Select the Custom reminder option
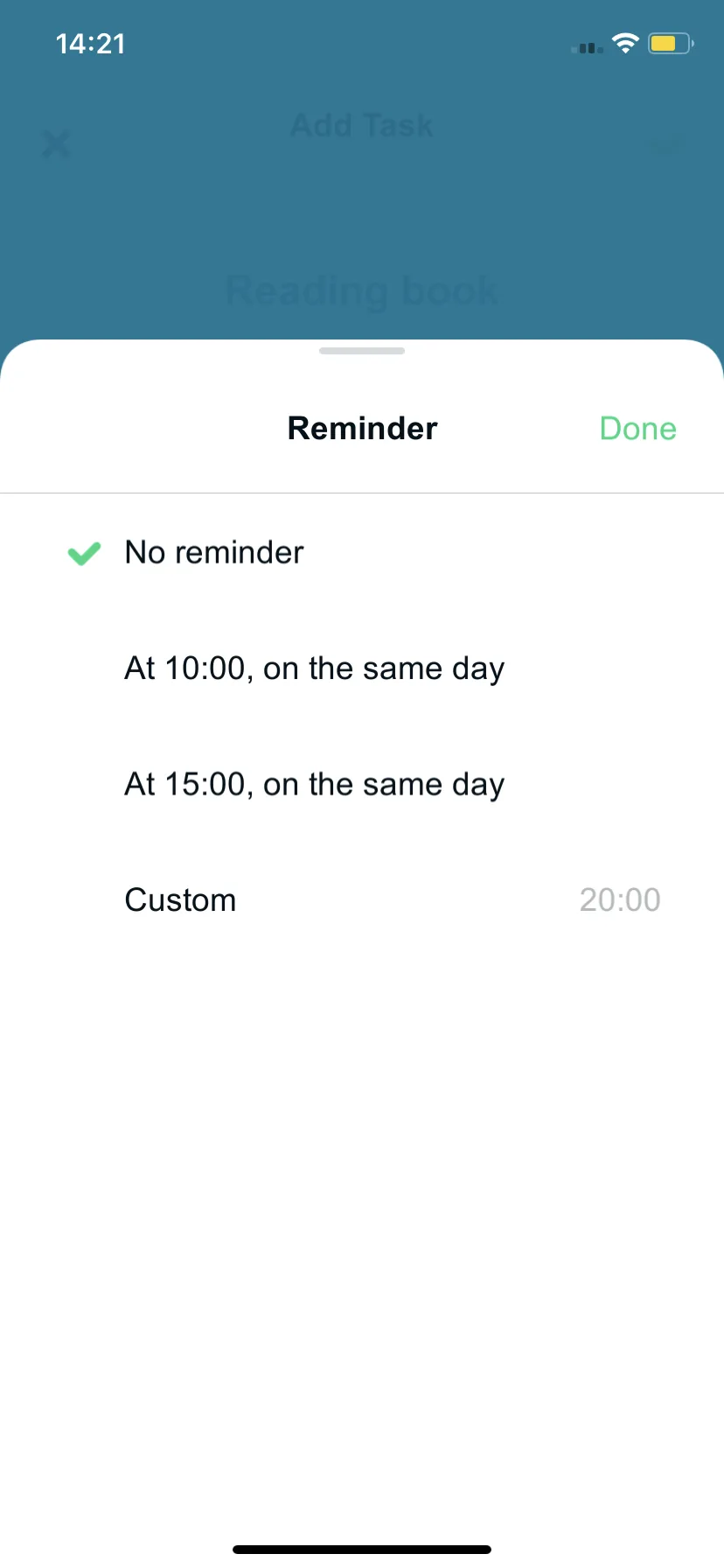The height and width of the screenshot is (1568, 724). (x=362, y=899)
